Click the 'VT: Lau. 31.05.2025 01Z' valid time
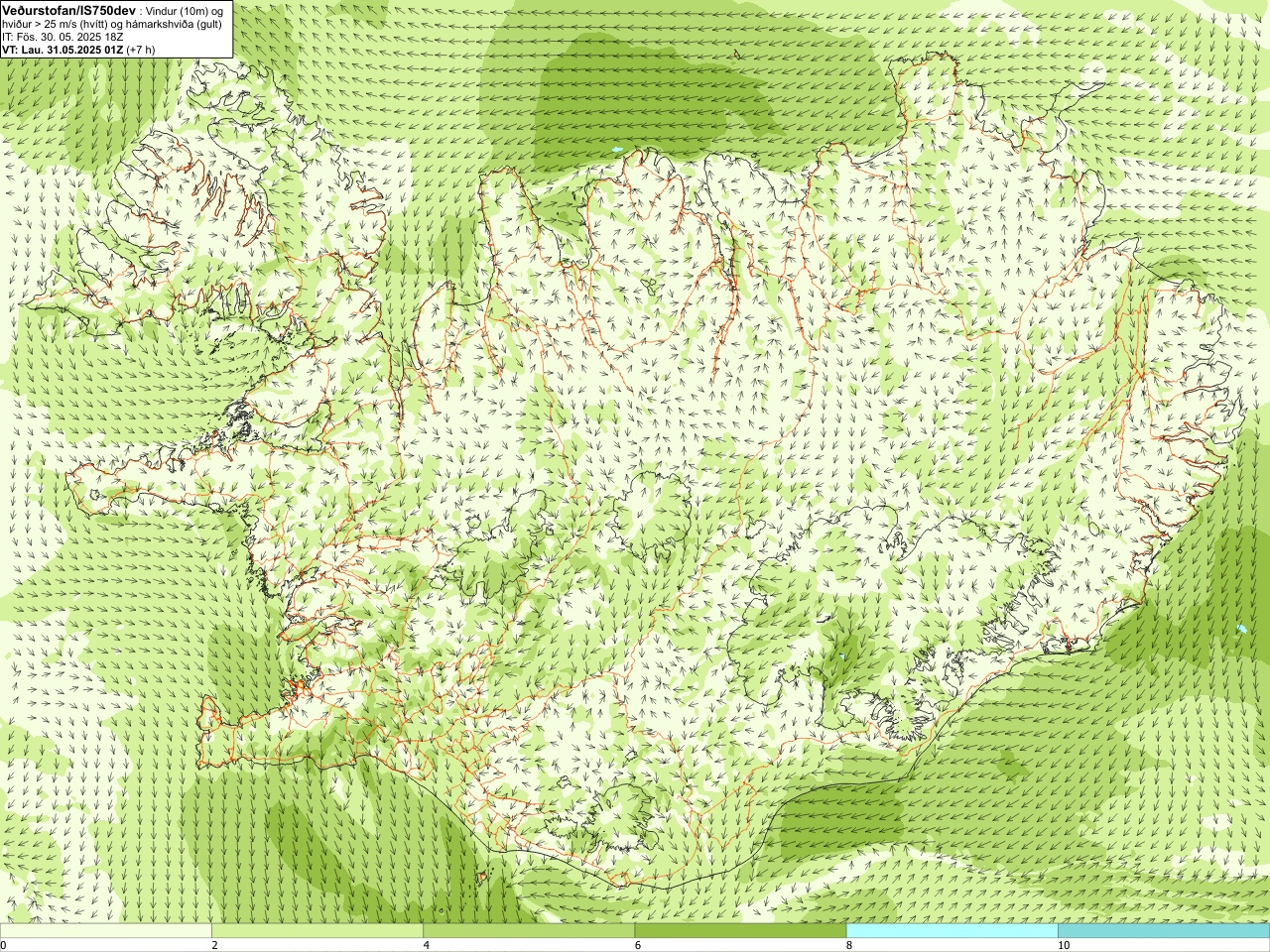The image size is (1270, 952). click(x=62, y=50)
